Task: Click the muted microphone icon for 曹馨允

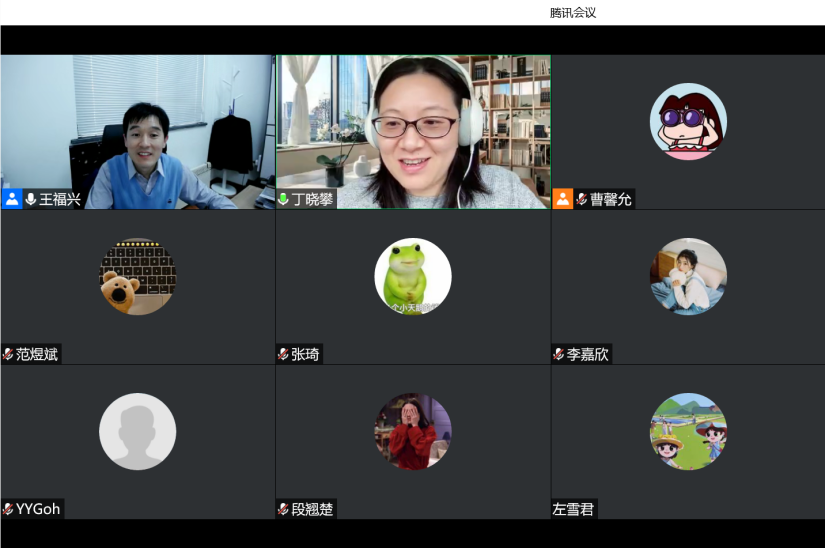Action: 582,199
